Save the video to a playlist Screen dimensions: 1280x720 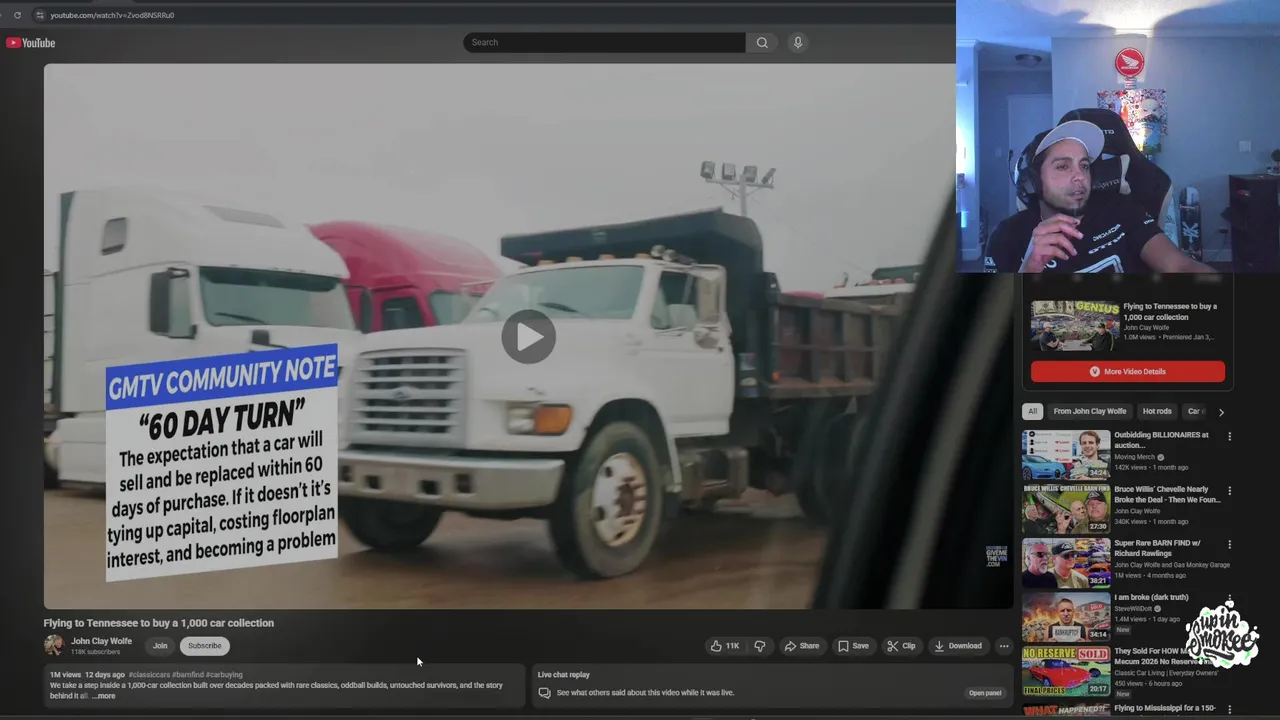click(853, 646)
